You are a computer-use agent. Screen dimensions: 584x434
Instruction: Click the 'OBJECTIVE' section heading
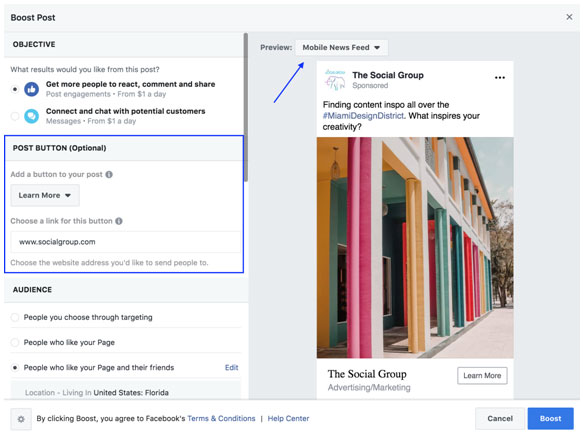point(34,44)
